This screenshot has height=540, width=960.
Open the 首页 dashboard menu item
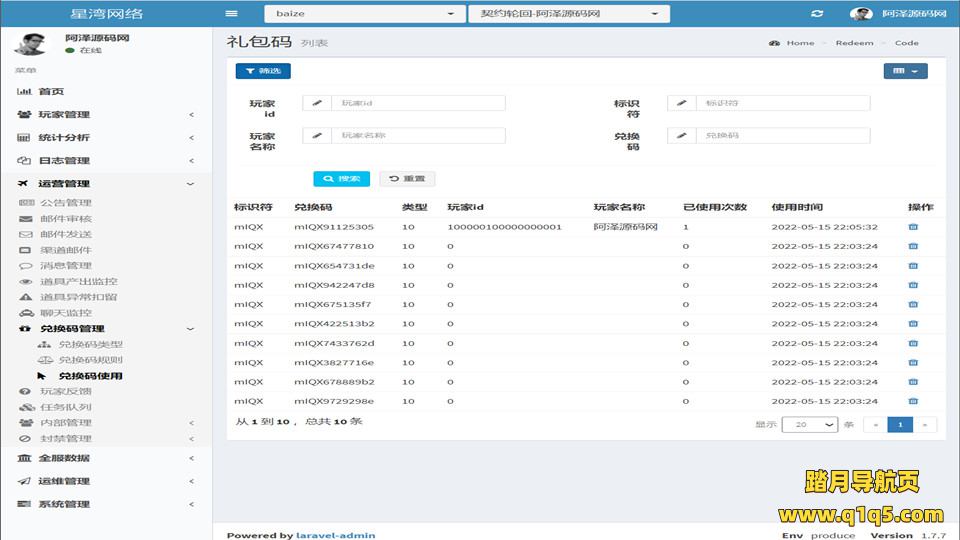pyautogui.click(x=51, y=92)
